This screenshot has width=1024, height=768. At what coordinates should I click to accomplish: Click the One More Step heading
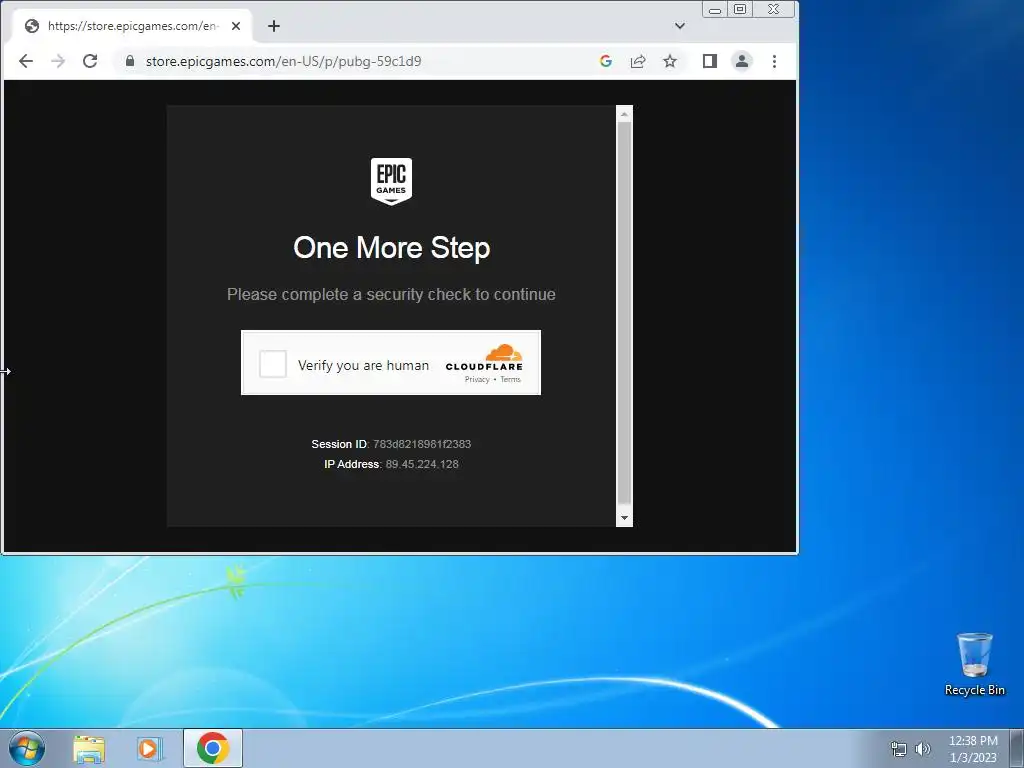point(391,248)
